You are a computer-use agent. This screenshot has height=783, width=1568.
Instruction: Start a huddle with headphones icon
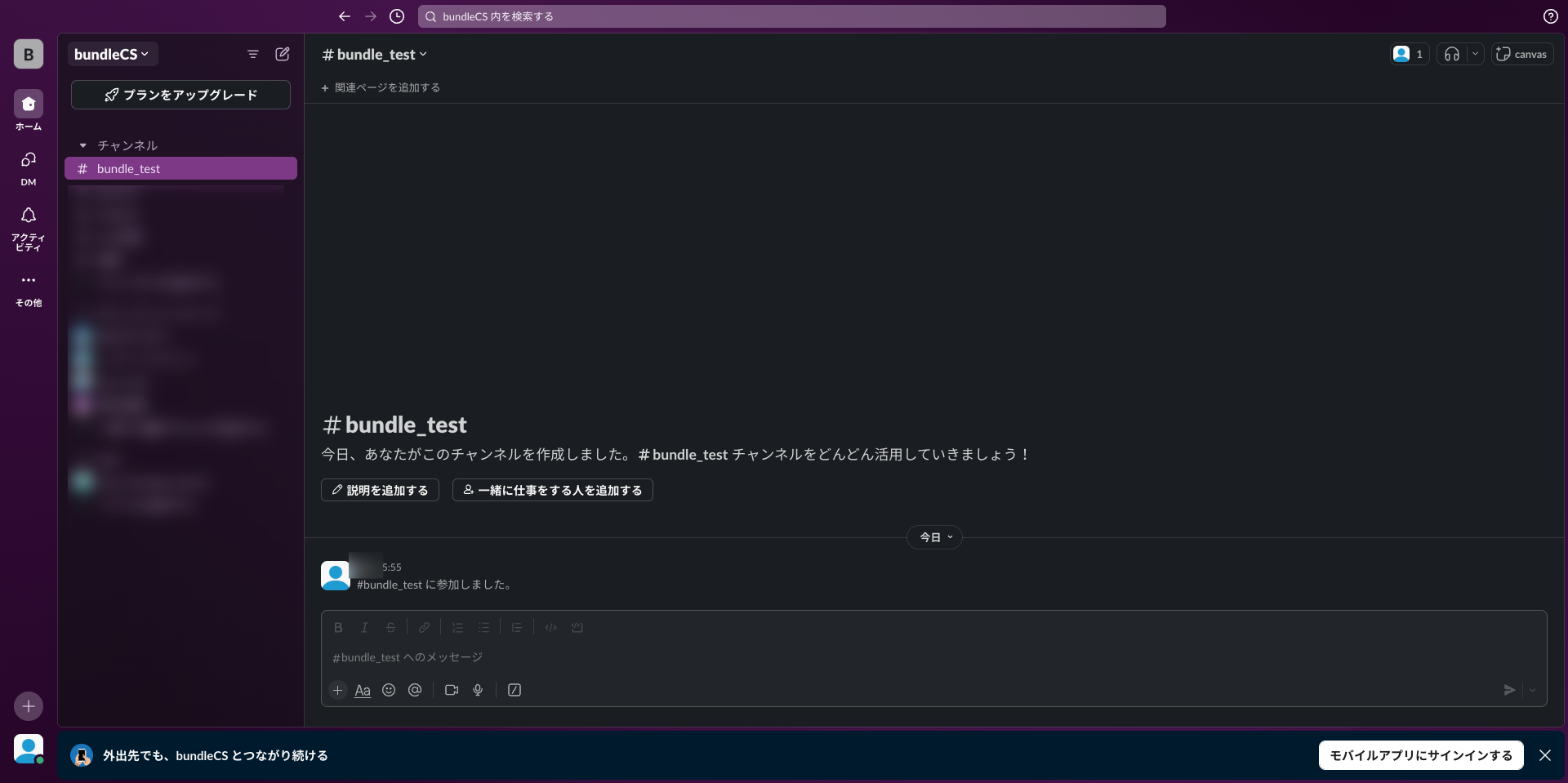pyautogui.click(x=1451, y=54)
